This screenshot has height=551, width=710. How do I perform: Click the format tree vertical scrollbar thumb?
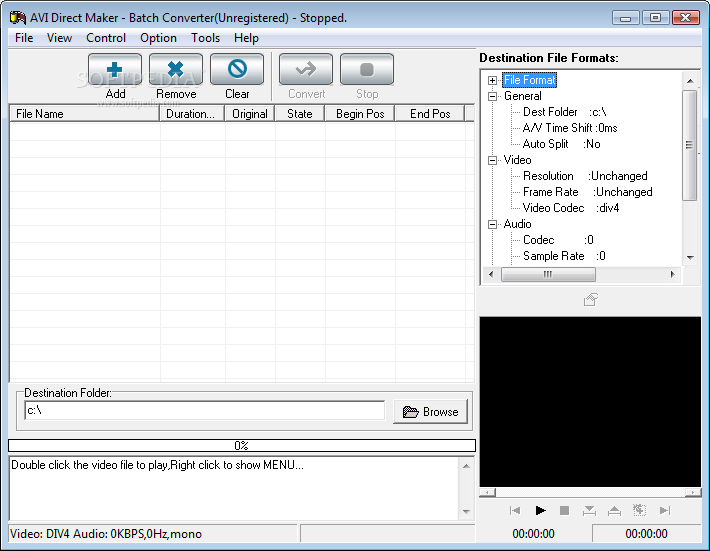[x=690, y=145]
